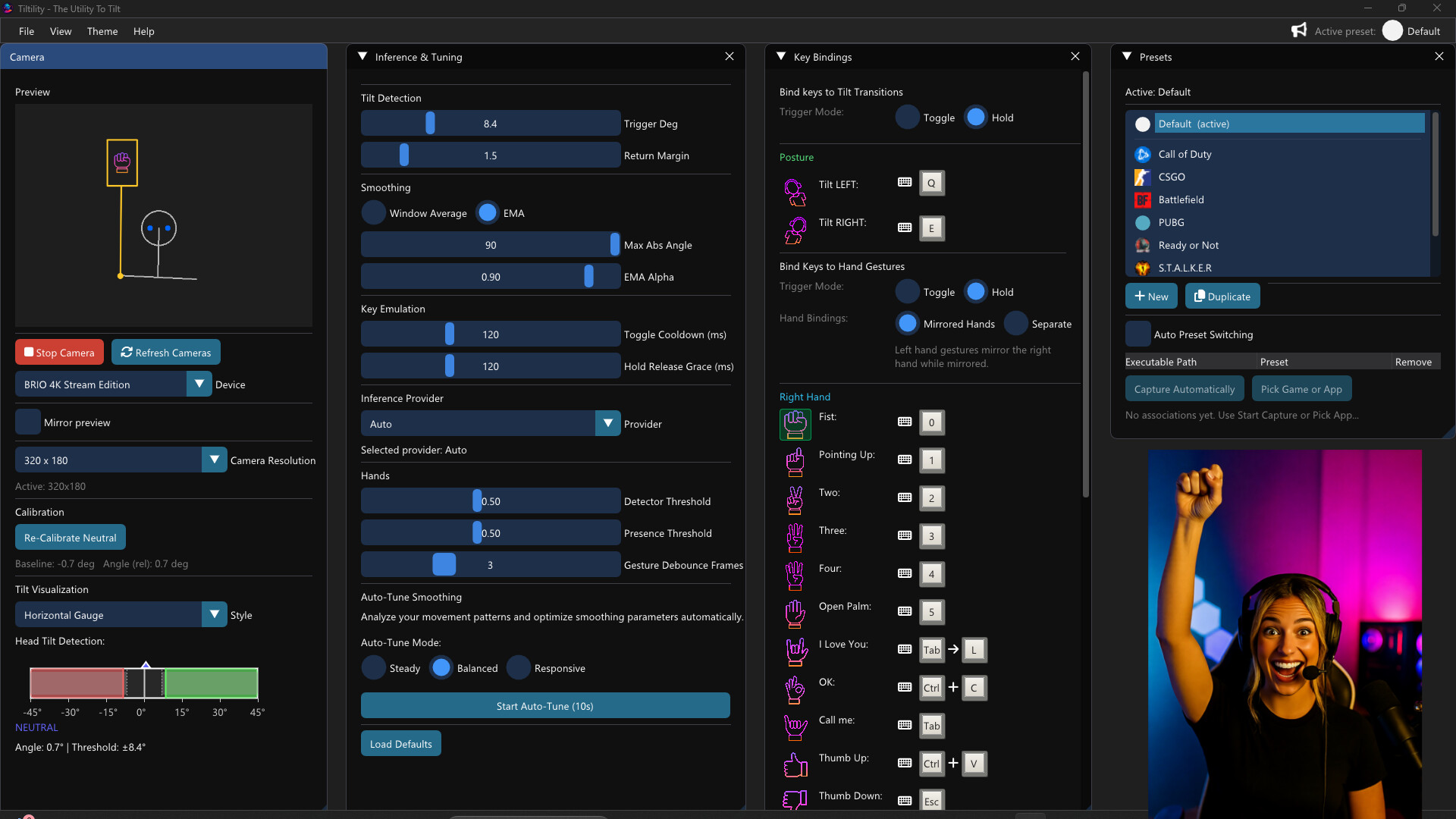
Task: Open the Inference Provider dropdown
Action: [x=607, y=423]
